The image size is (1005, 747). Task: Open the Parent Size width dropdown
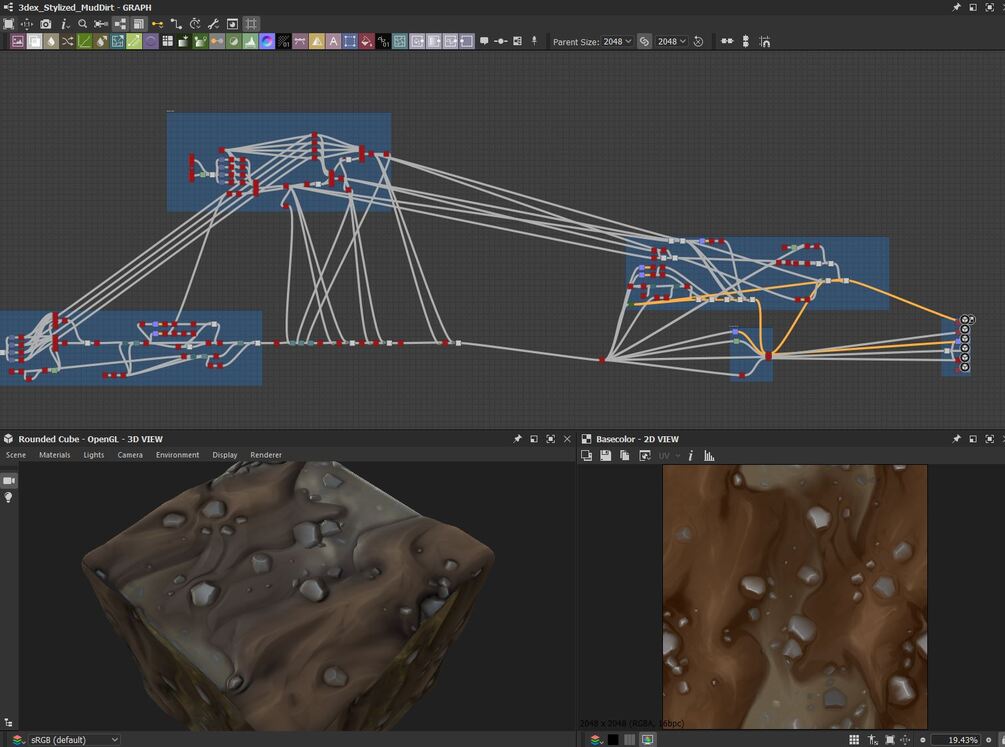[x=617, y=42]
